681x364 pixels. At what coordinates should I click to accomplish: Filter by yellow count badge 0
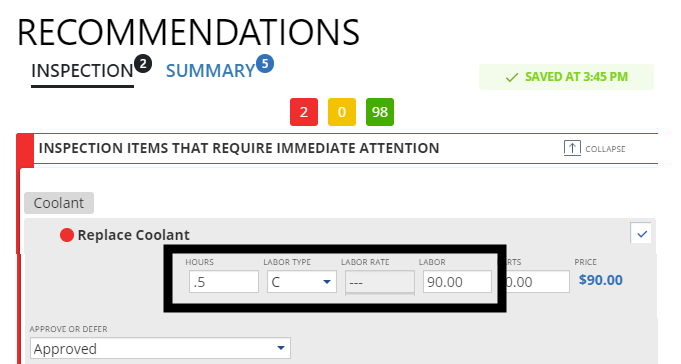click(342, 112)
